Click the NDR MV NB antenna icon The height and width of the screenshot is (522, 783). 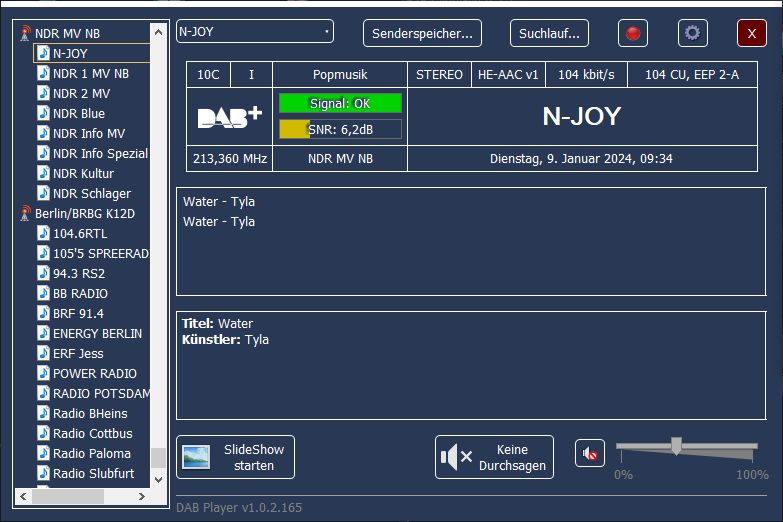coord(26,33)
